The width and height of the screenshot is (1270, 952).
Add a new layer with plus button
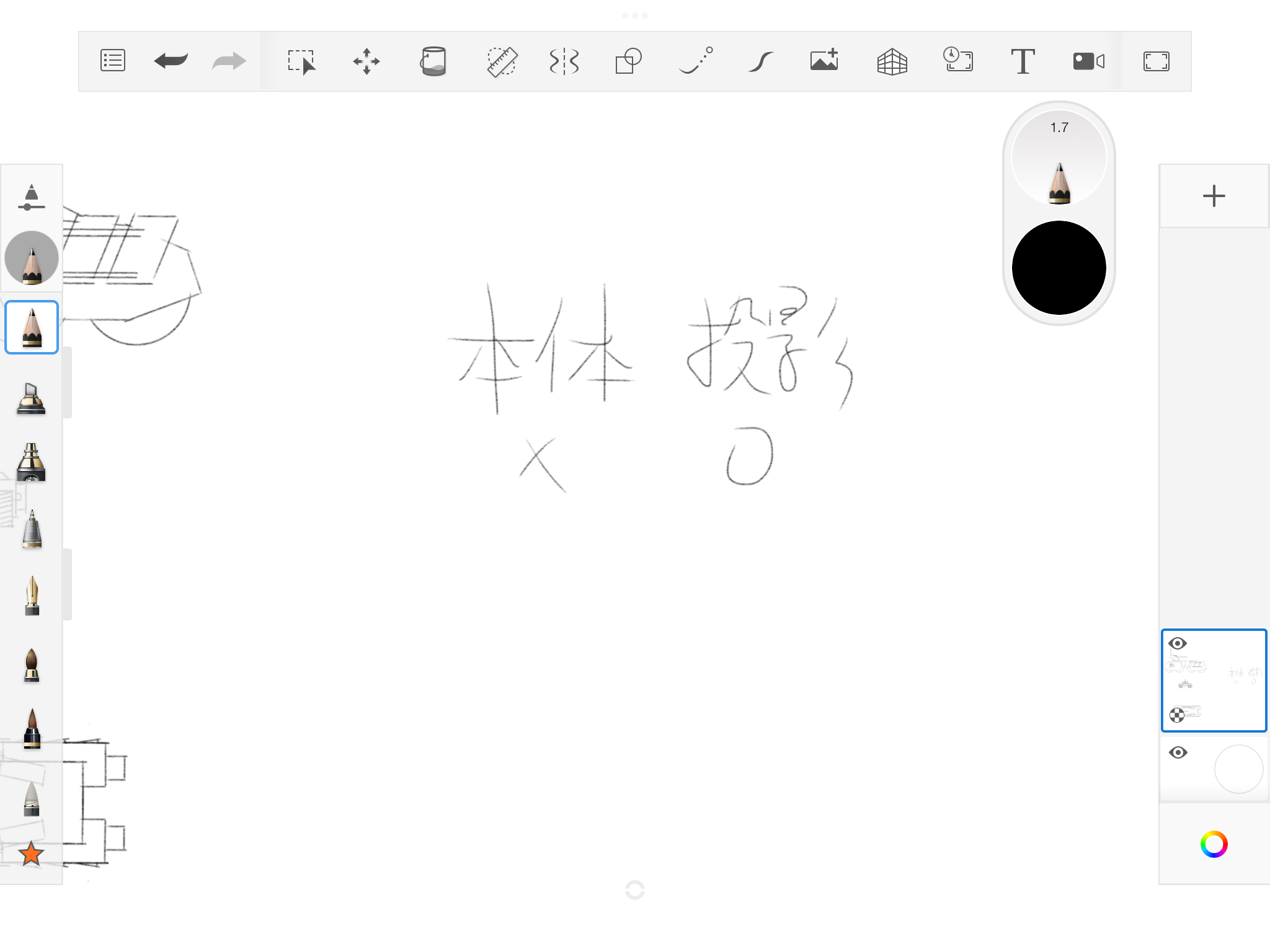coord(1214,196)
